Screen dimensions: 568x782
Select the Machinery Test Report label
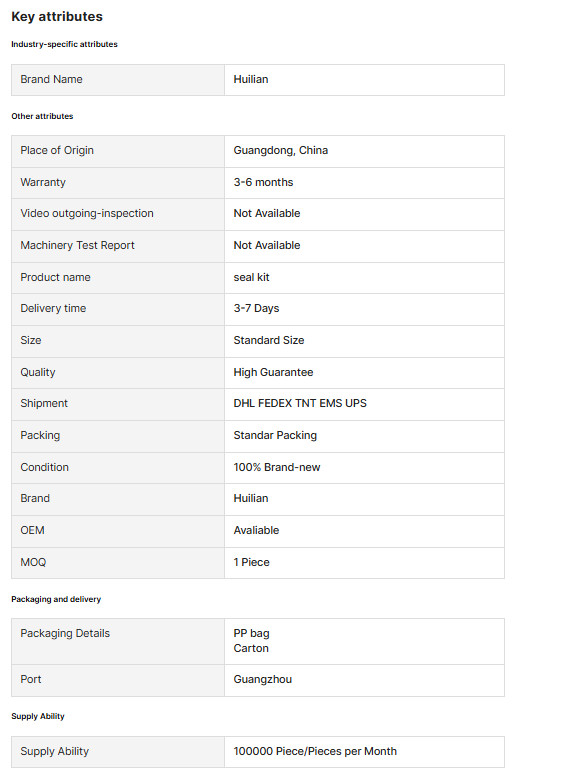click(77, 245)
